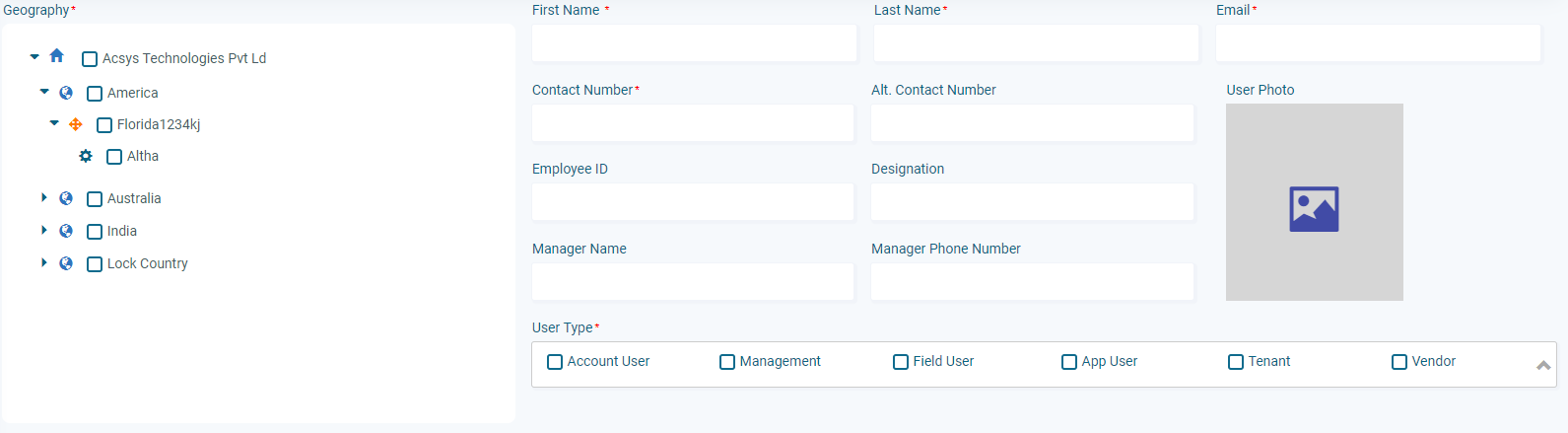The image size is (1568, 433).
Task: Click the globe icon next to India
Action: 66,231
